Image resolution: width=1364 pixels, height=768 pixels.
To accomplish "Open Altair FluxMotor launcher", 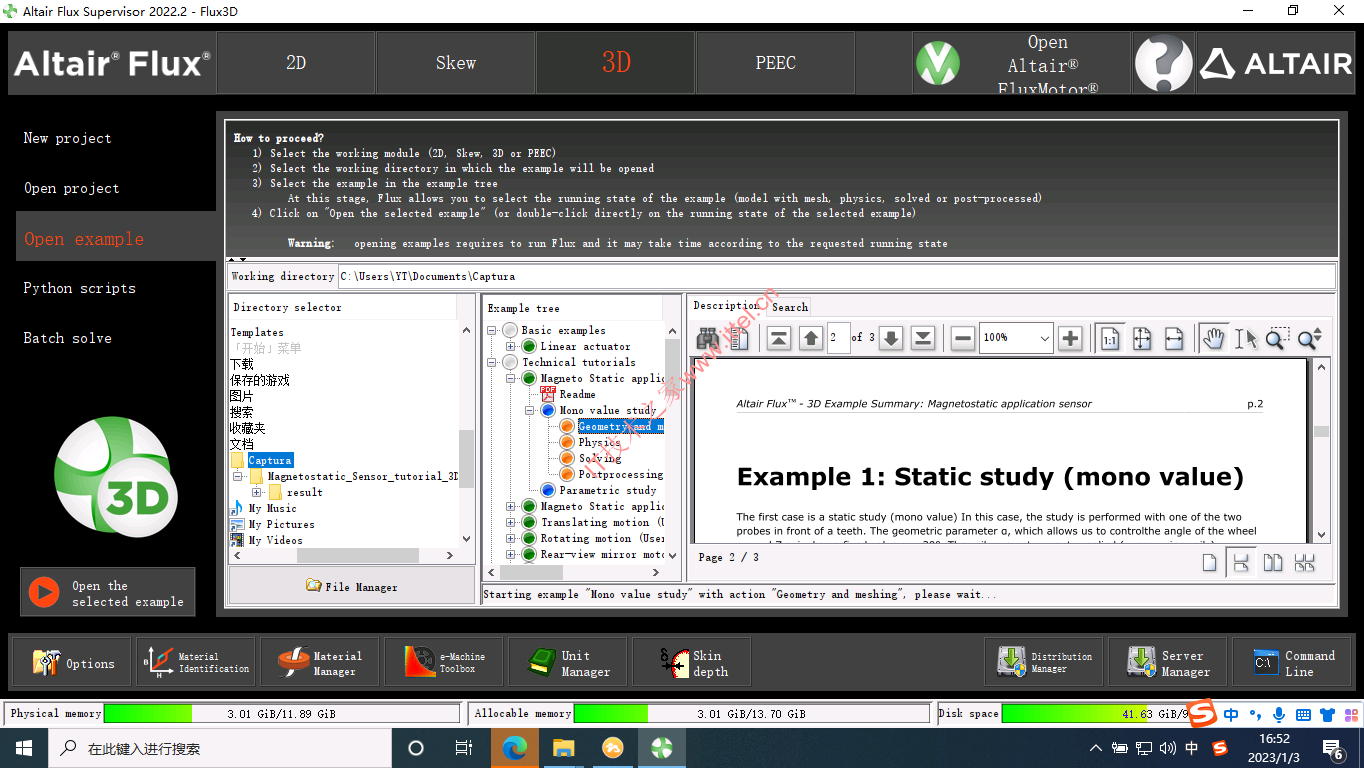I will tap(1021, 63).
